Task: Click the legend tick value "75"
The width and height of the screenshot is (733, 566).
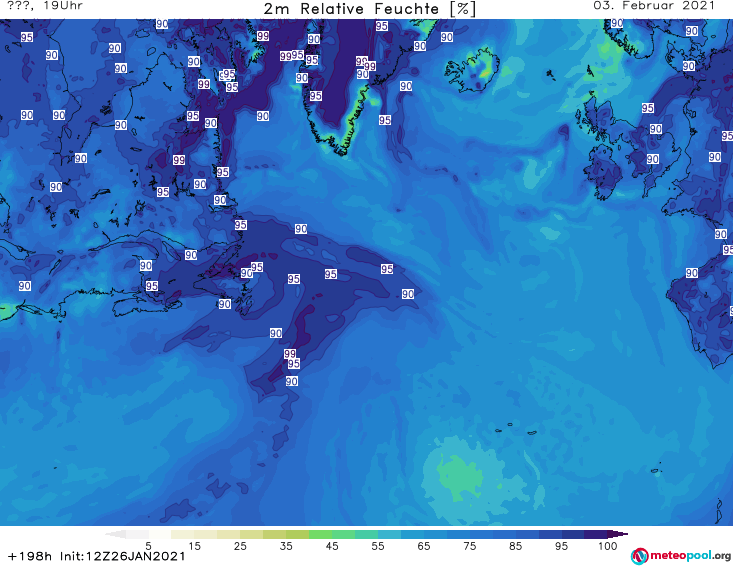Action: click(469, 546)
